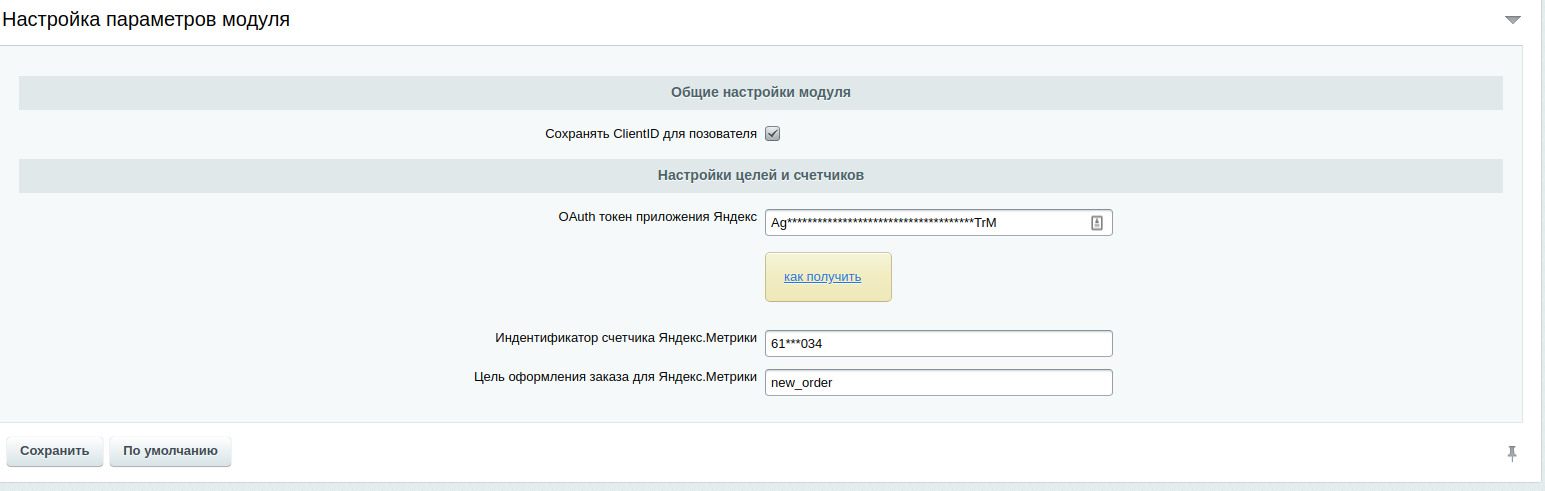Click the 'Настройка параметров модуля' title
Image resolution: width=1545 pixels, height=491 pixels.
(x=146, y=19)
